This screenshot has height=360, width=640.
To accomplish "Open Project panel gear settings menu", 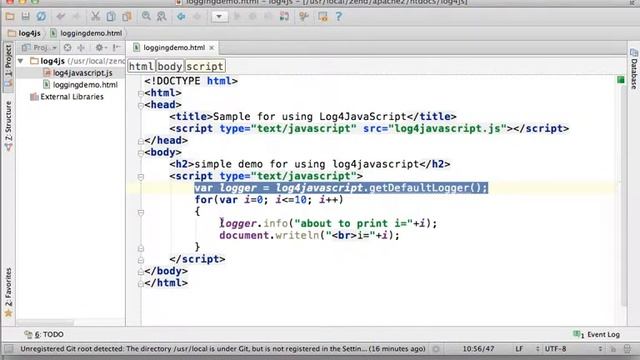I will click(x=100, y=48).
